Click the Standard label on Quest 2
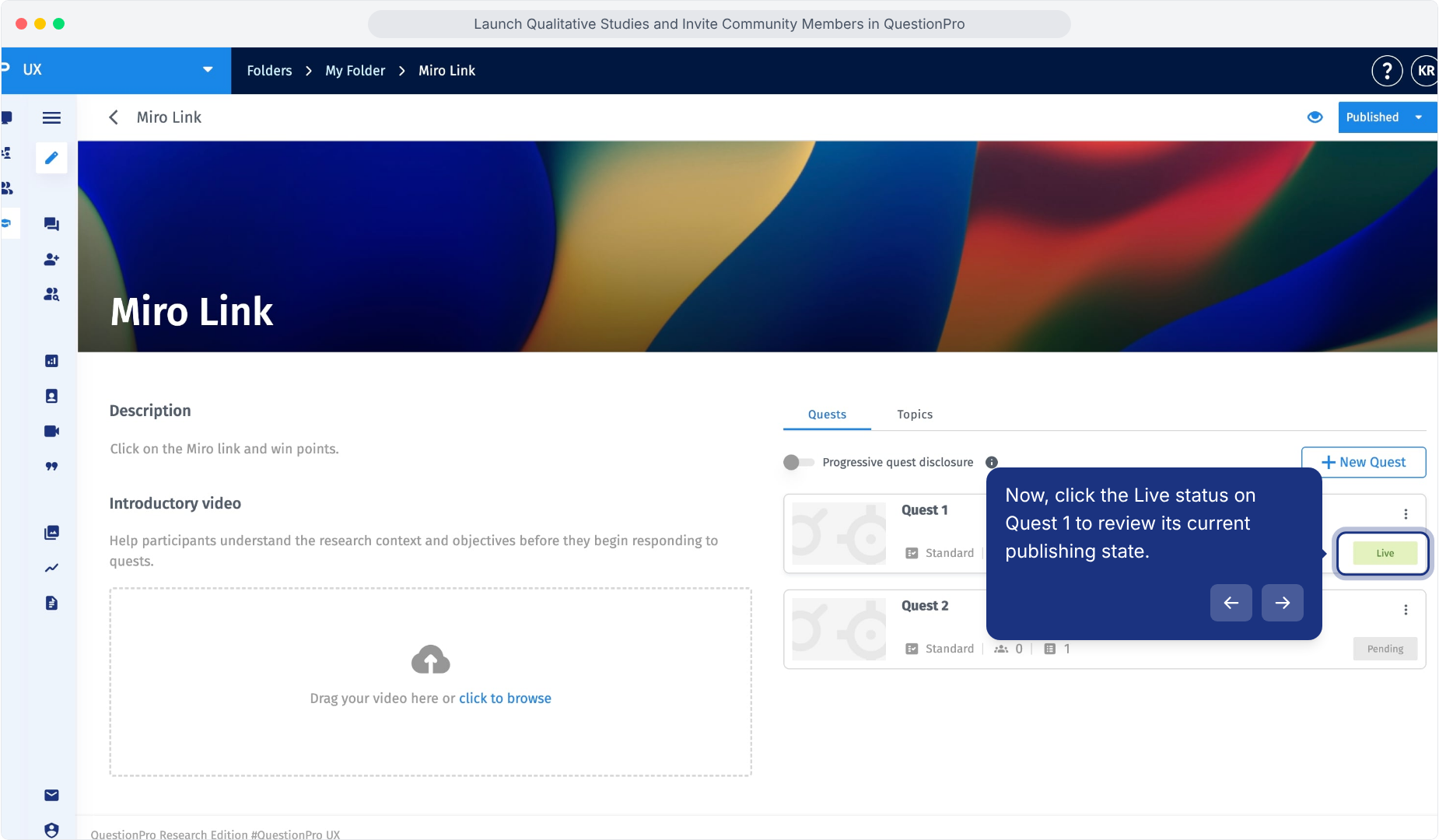The height and width of the screenshot is (840, 1439). 949,649
